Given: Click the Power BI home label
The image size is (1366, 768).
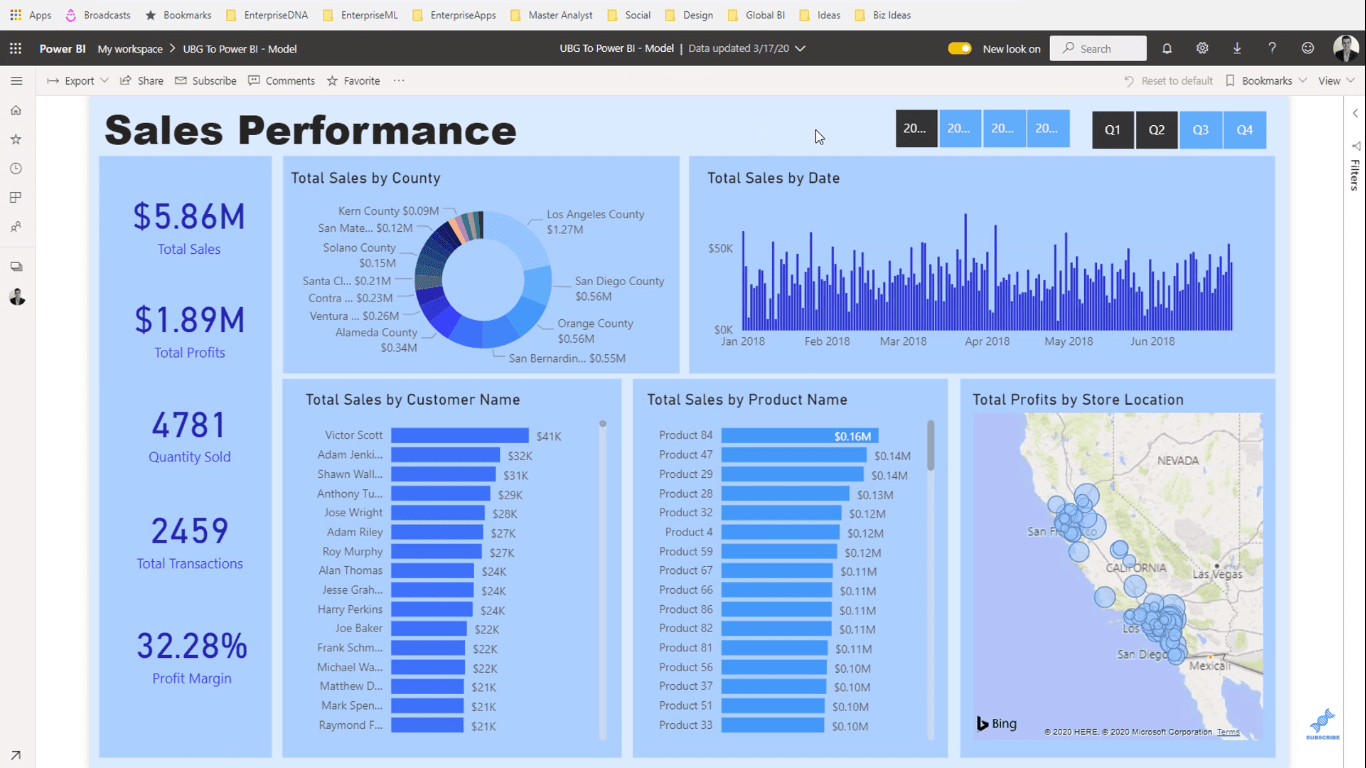Looking at the screenshot, I should [x=62, y=48].
